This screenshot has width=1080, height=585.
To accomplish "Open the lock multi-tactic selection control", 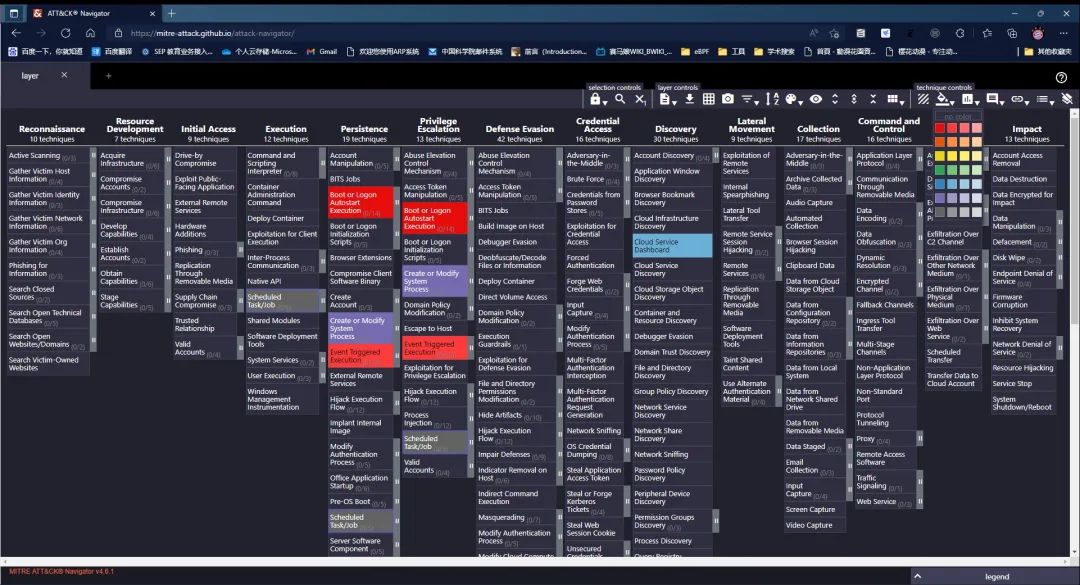I will click(x=597, y=100).
